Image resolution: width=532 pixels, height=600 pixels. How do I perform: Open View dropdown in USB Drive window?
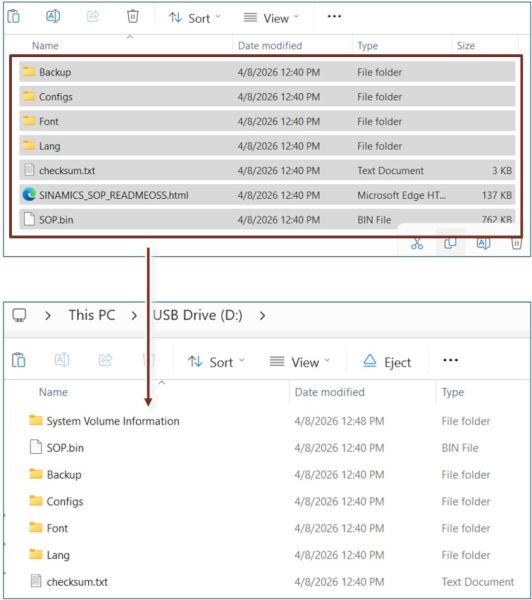tap(300, 362)
